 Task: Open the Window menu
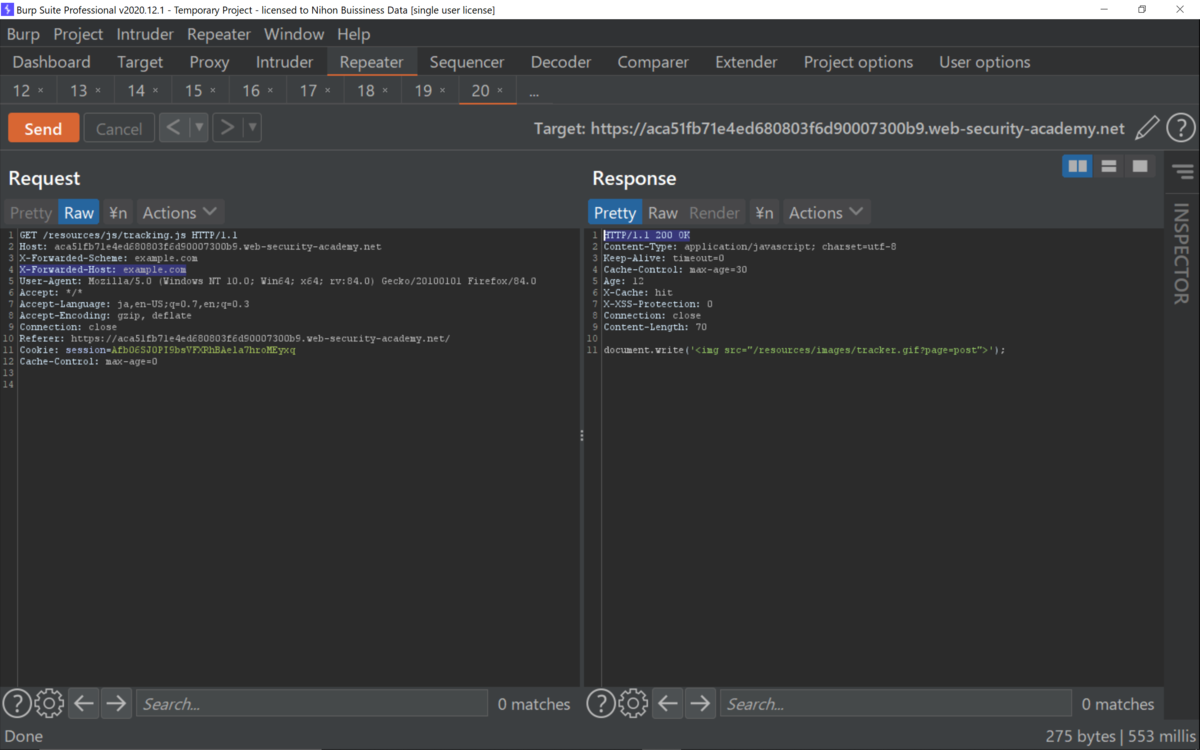pos(294,34)
